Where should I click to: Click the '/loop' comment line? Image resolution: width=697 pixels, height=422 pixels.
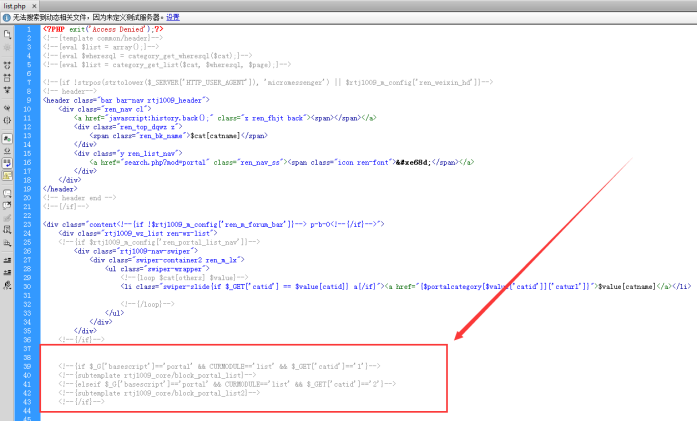tap(148, 304)
